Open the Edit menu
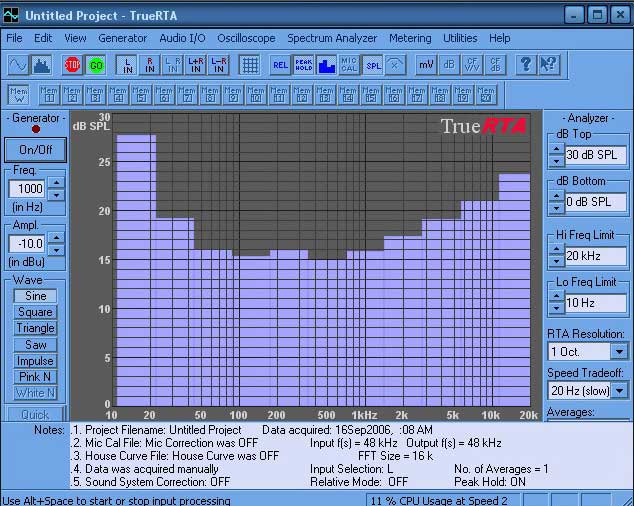Image resolution: width=634 pixels, height=506 pixels. tap(43, 38)
